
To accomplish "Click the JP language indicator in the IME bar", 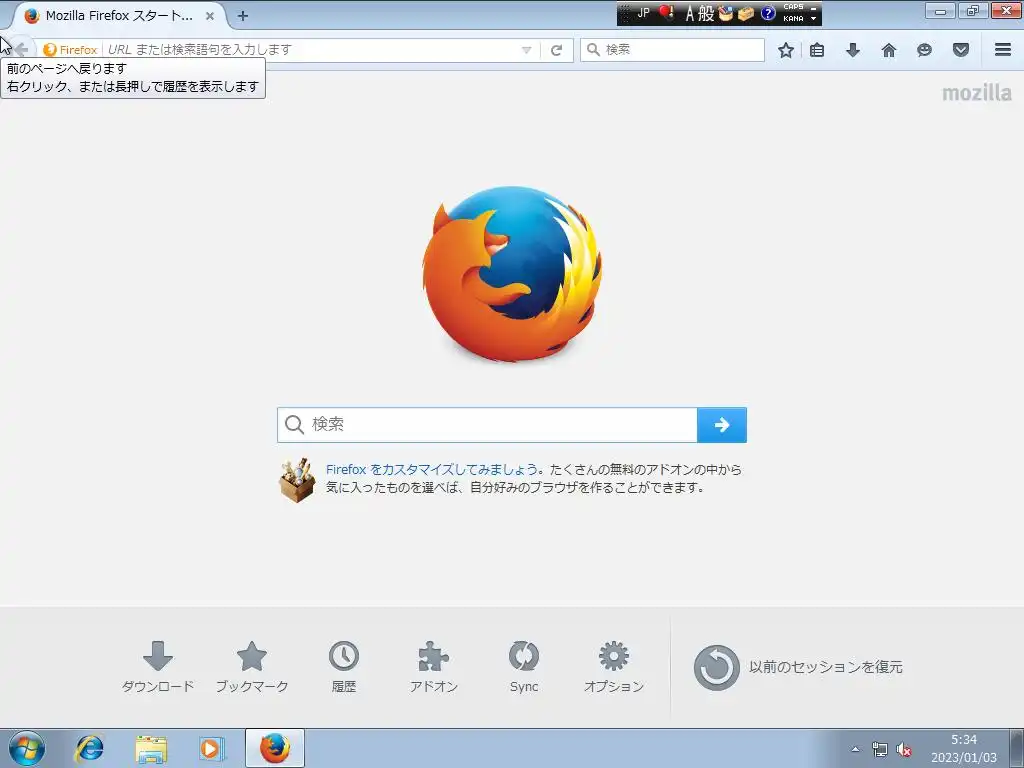I will tap(643, 13).
